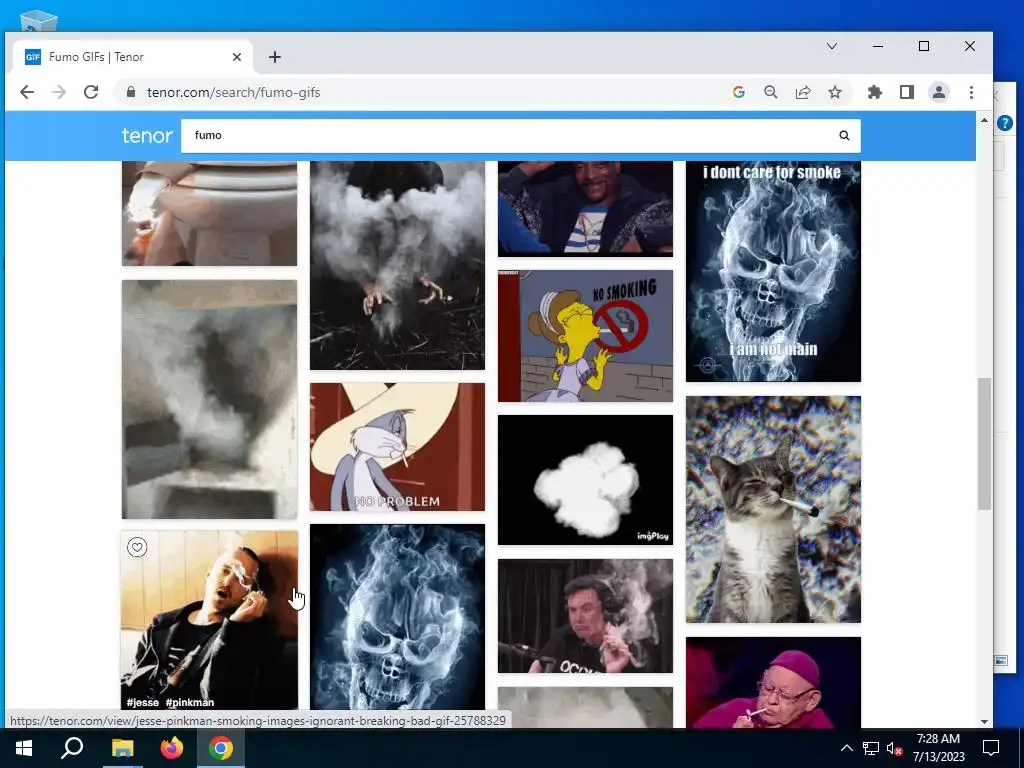The height and width of the screenshot is (768, 1024).
Task: Open the network tray icon
Action: pyautogui.click(x=871, y=748)
